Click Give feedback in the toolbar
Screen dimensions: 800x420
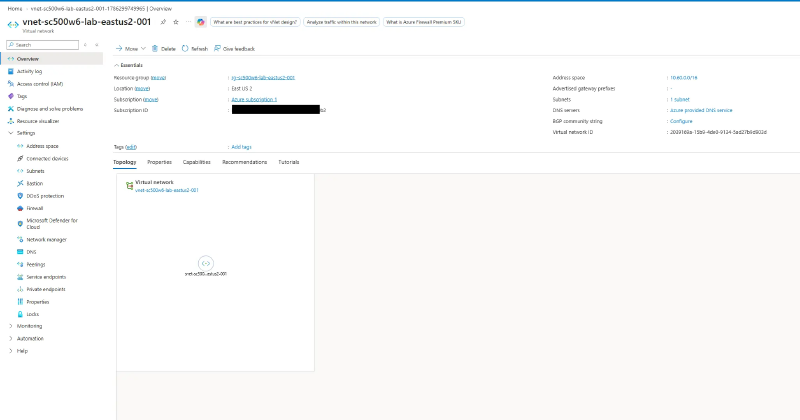coord(234,48)
